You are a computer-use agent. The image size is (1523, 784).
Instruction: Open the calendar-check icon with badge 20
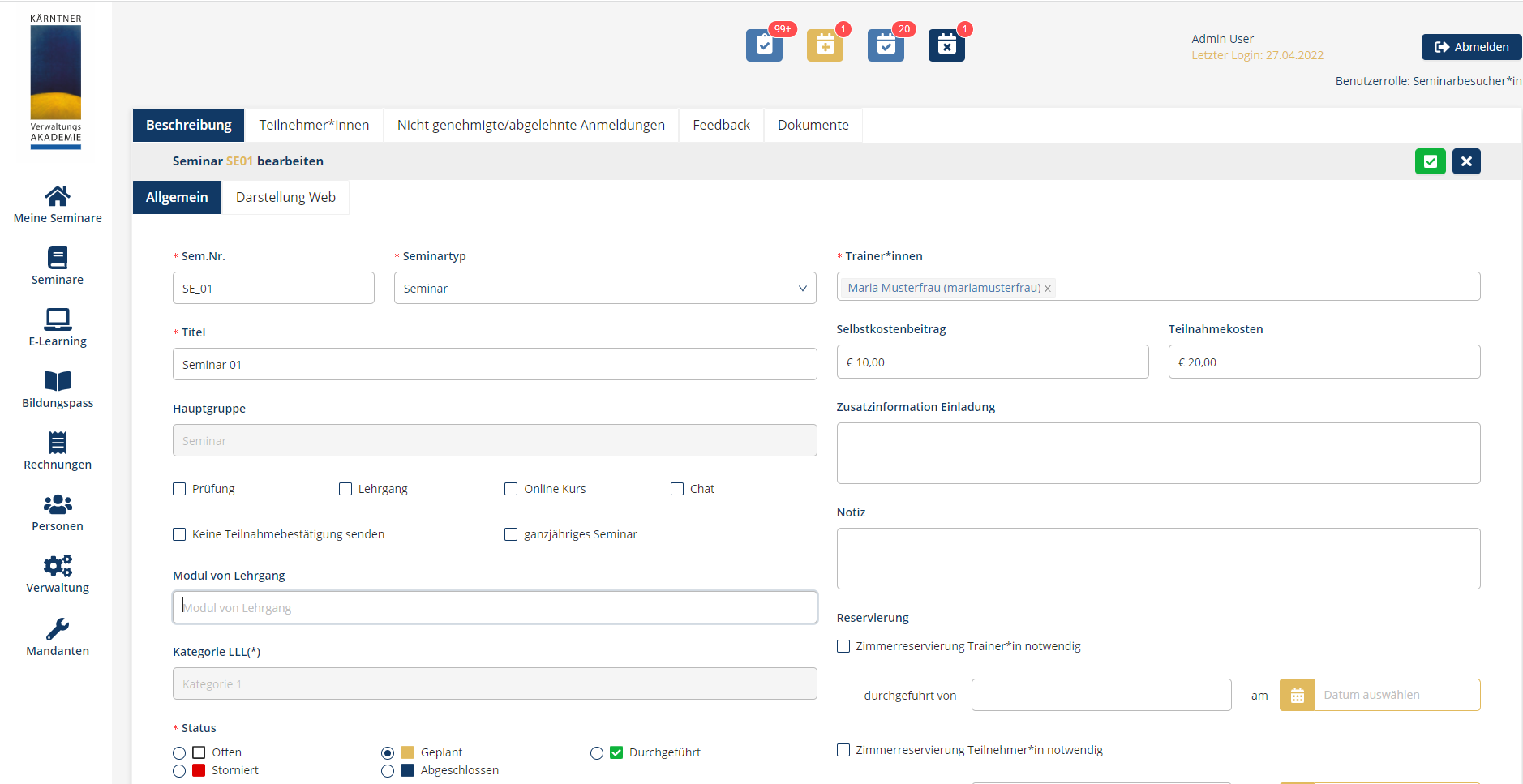pos(886,45)
